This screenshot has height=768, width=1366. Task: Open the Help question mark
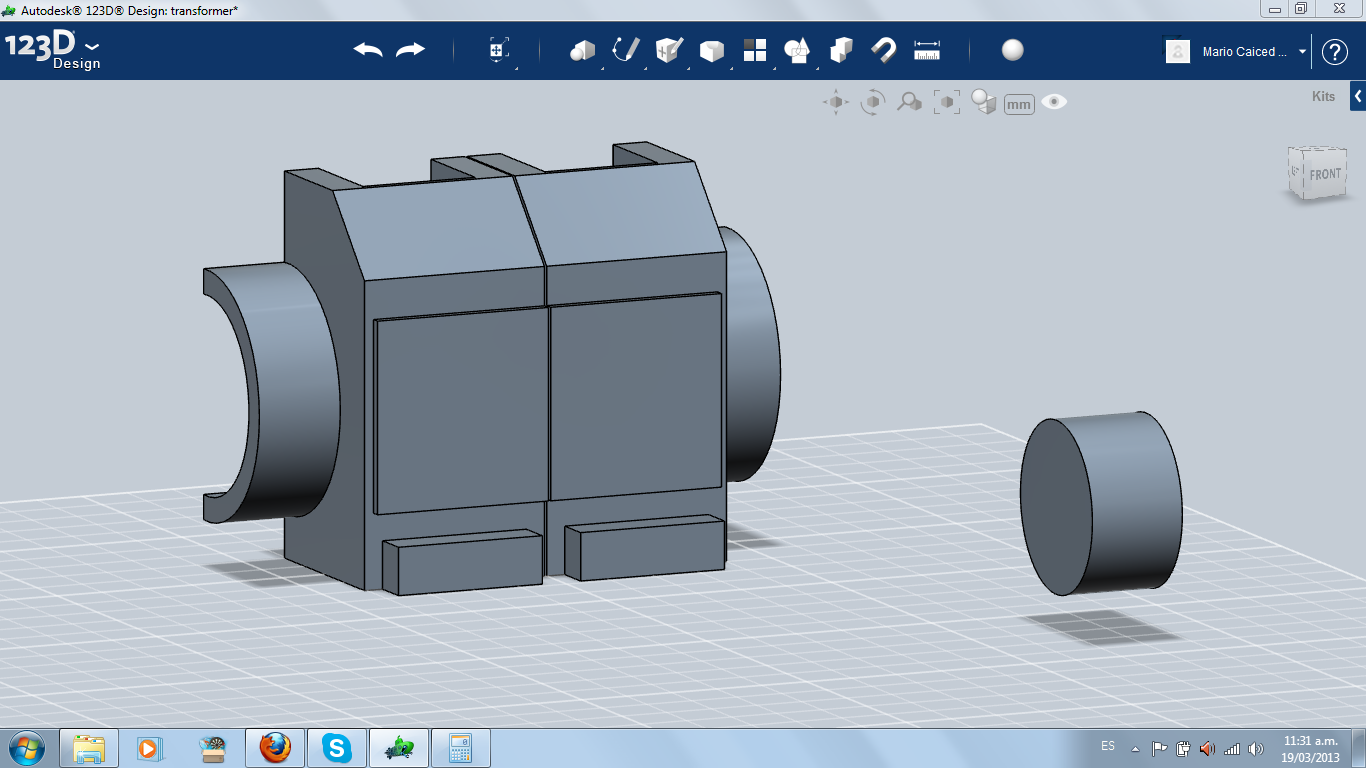pos(1335,52)
